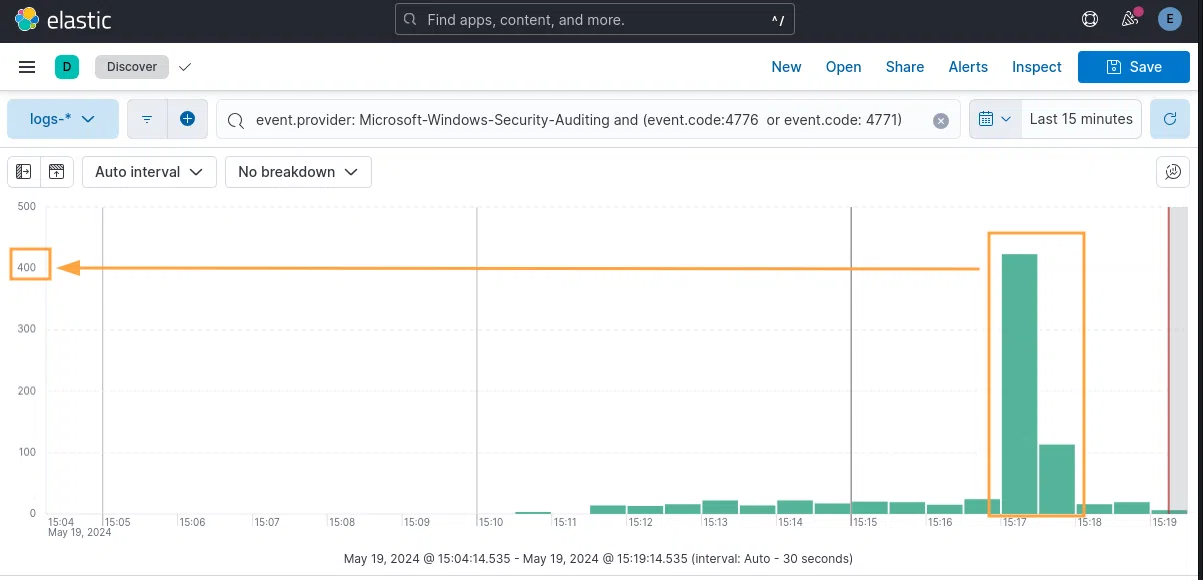The image size is (1203, 580).
Task: Toggle the sidebar fields panel
Action: coord(24,172)
